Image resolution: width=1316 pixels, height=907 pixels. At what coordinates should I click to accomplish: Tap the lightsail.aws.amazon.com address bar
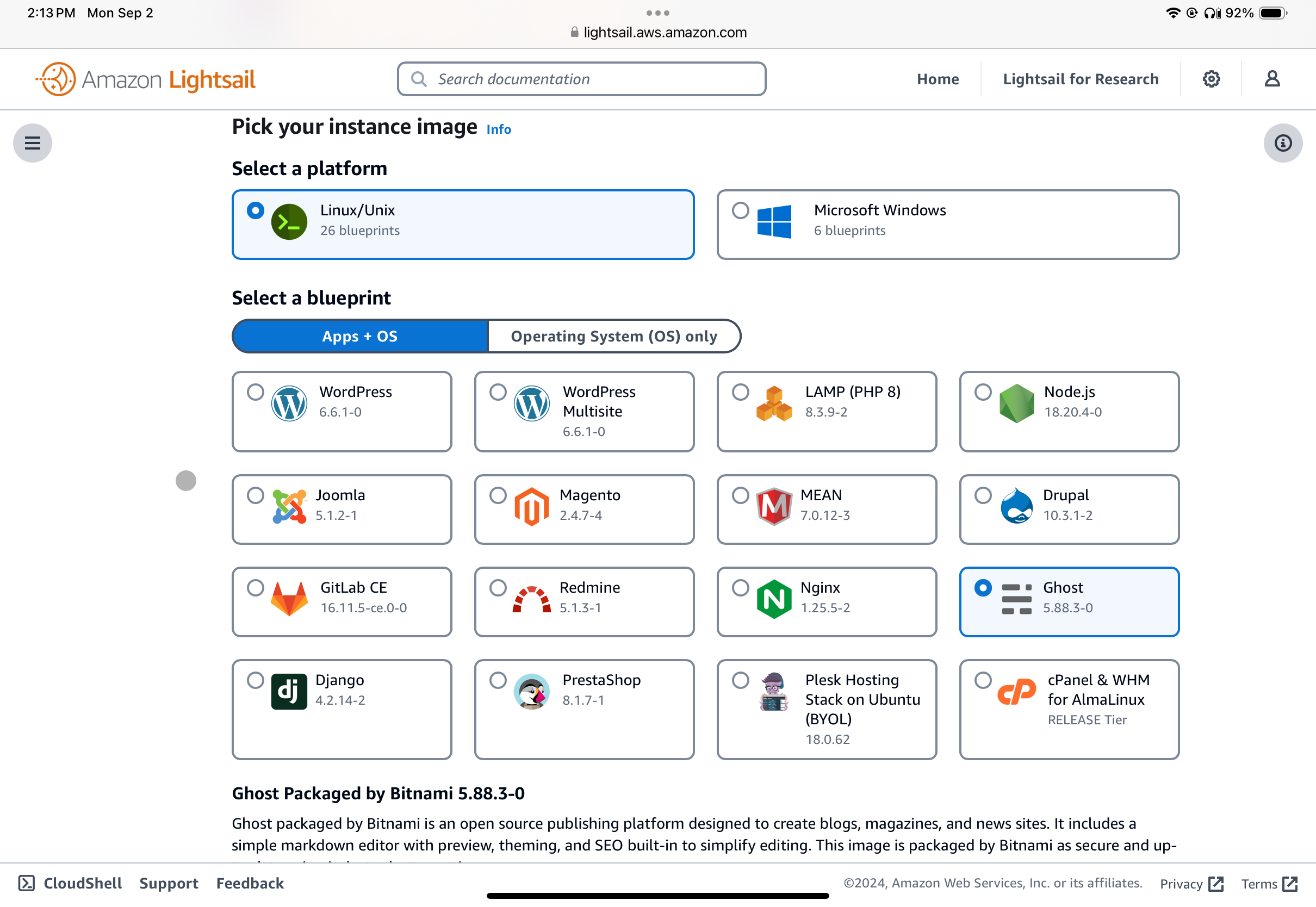(658, 33)
